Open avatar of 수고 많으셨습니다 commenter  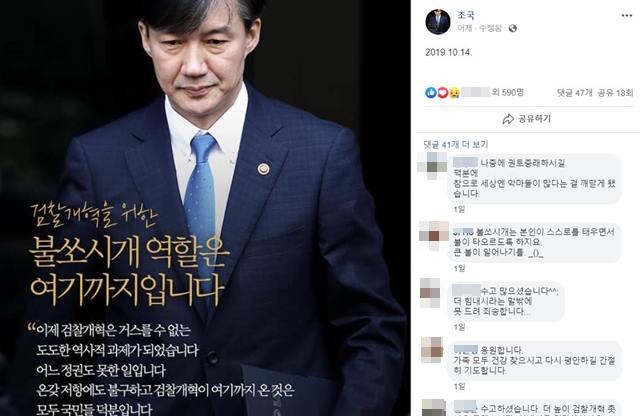[x=430, y=293]
